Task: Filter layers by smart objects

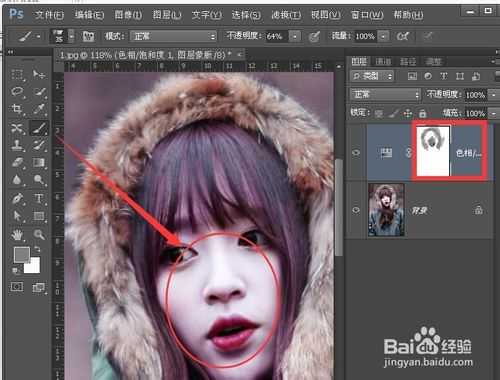Action: [476, 76]
